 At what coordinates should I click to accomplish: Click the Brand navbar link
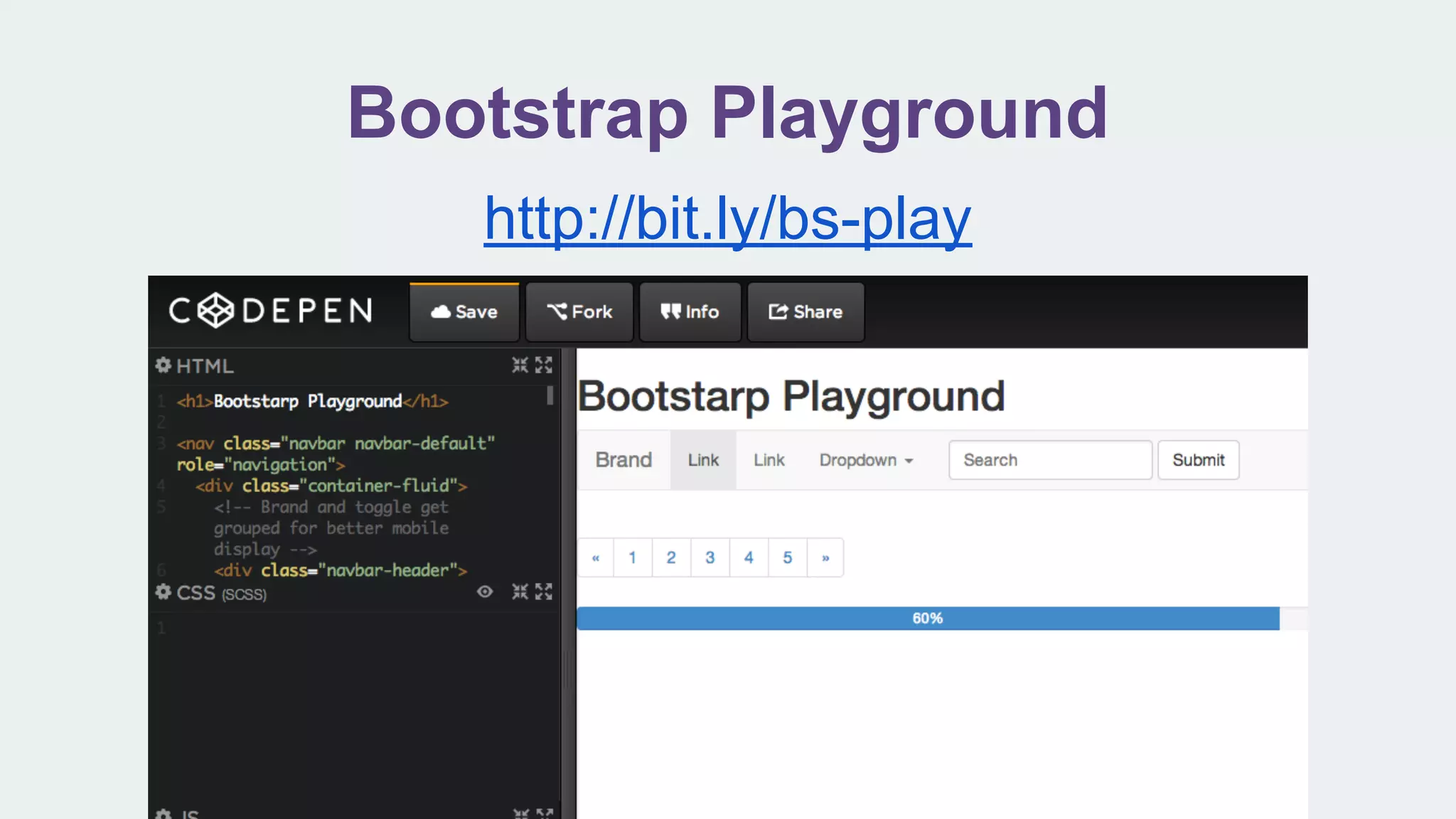[623, 460]
